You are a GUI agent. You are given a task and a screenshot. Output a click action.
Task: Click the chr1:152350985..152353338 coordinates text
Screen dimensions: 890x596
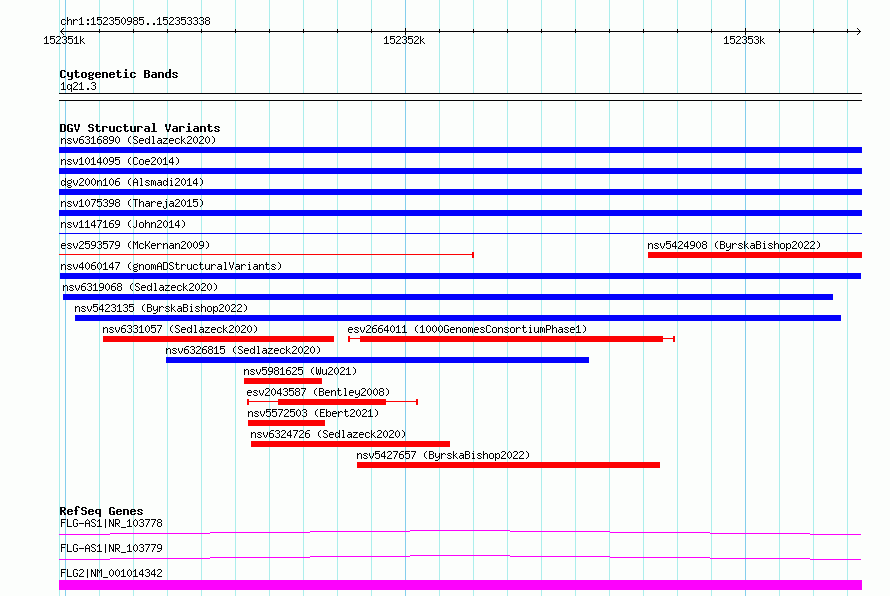[x=135, y=21]
